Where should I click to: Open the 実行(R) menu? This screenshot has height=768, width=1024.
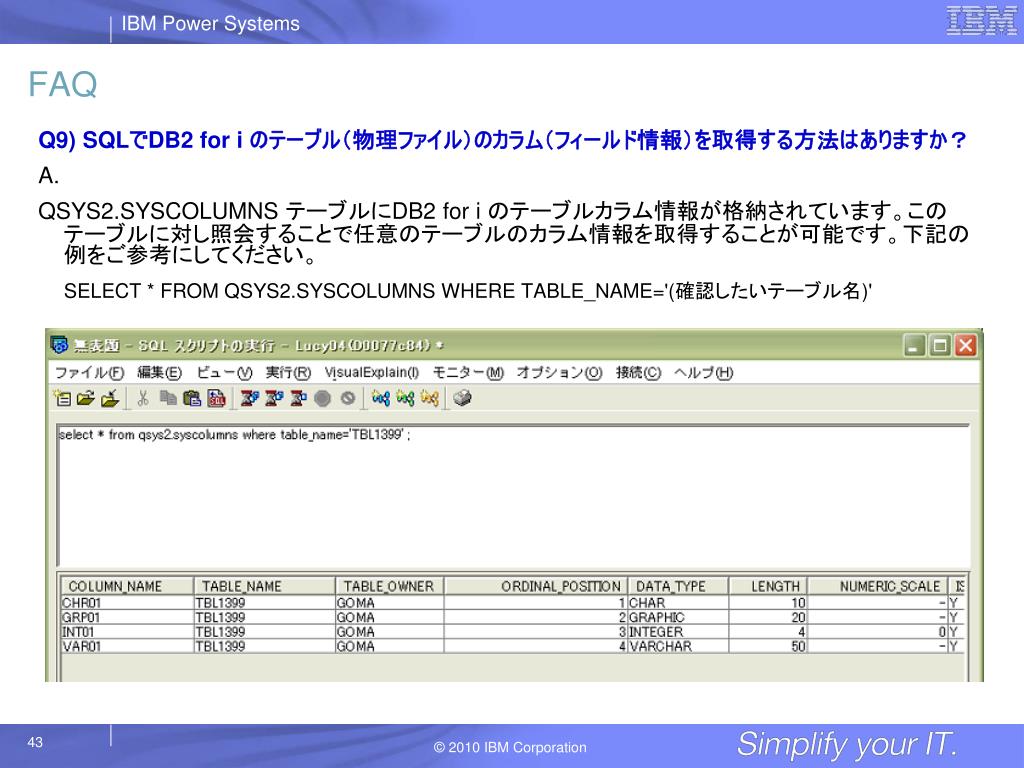point(288,372)
